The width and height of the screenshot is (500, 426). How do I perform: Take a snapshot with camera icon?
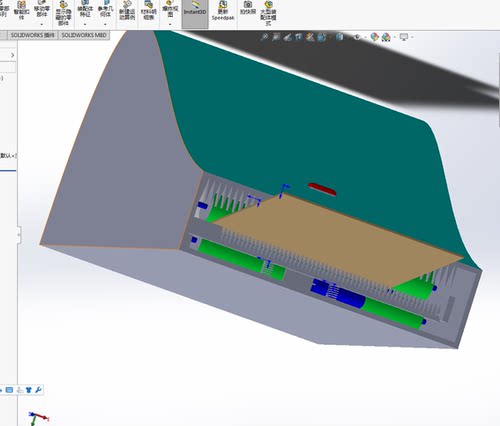[248, 8]
